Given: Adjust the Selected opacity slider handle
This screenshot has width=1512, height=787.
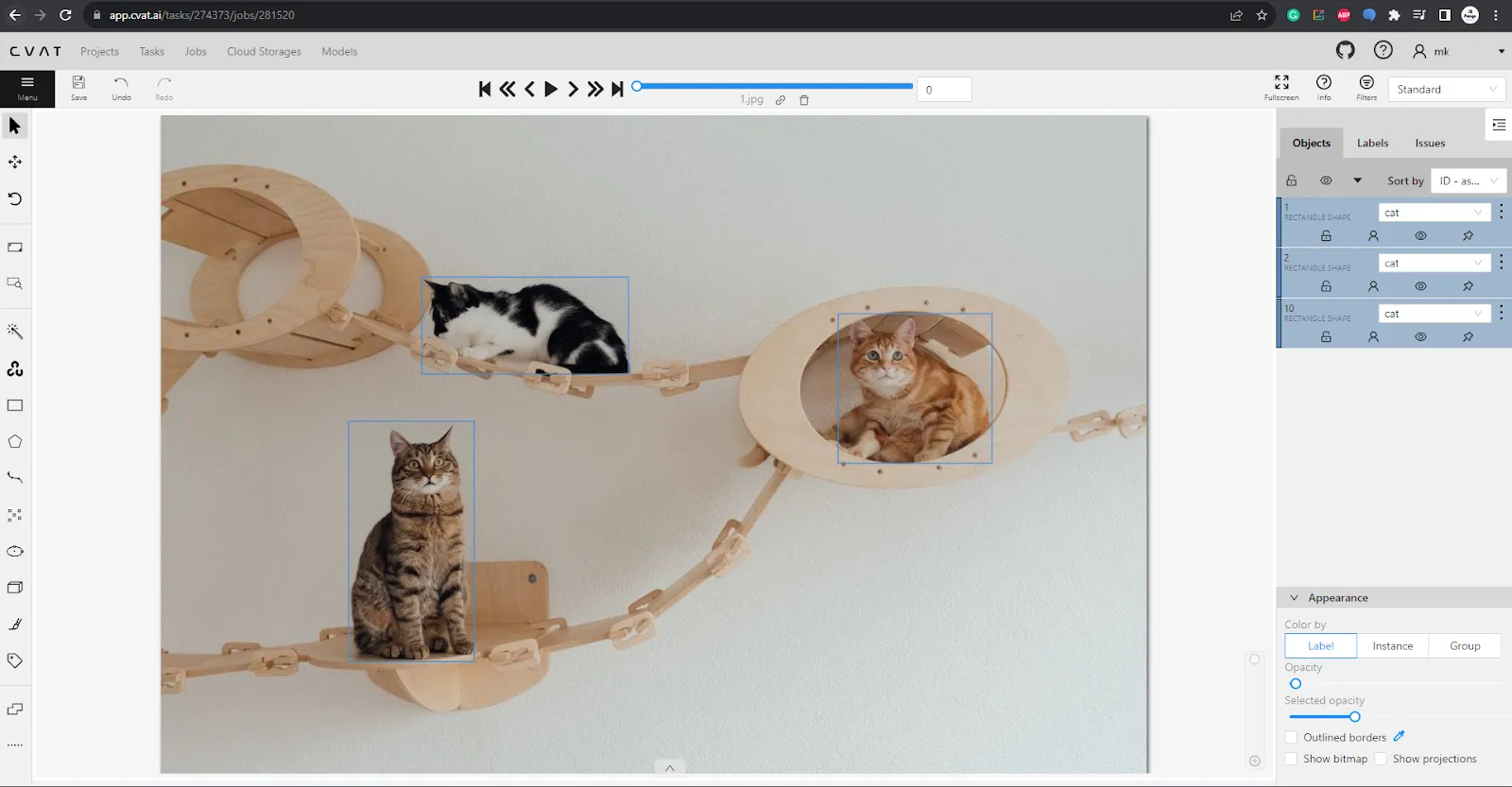Looking at the screenshot, I should tap(1354, 717).
